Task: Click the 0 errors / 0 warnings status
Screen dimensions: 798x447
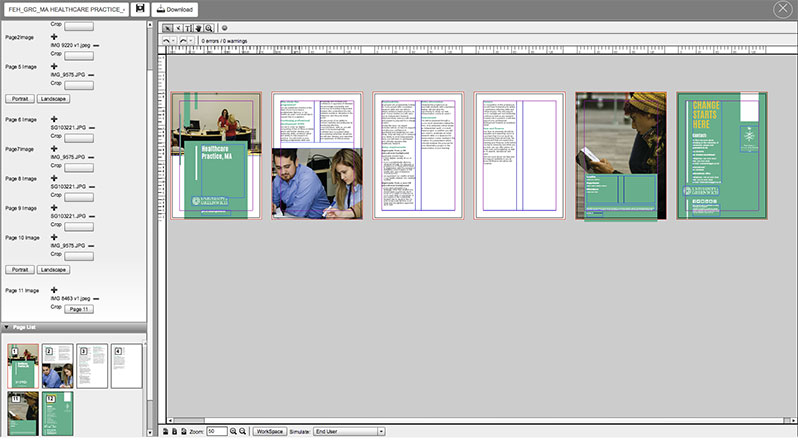Action: click(224, 41)
